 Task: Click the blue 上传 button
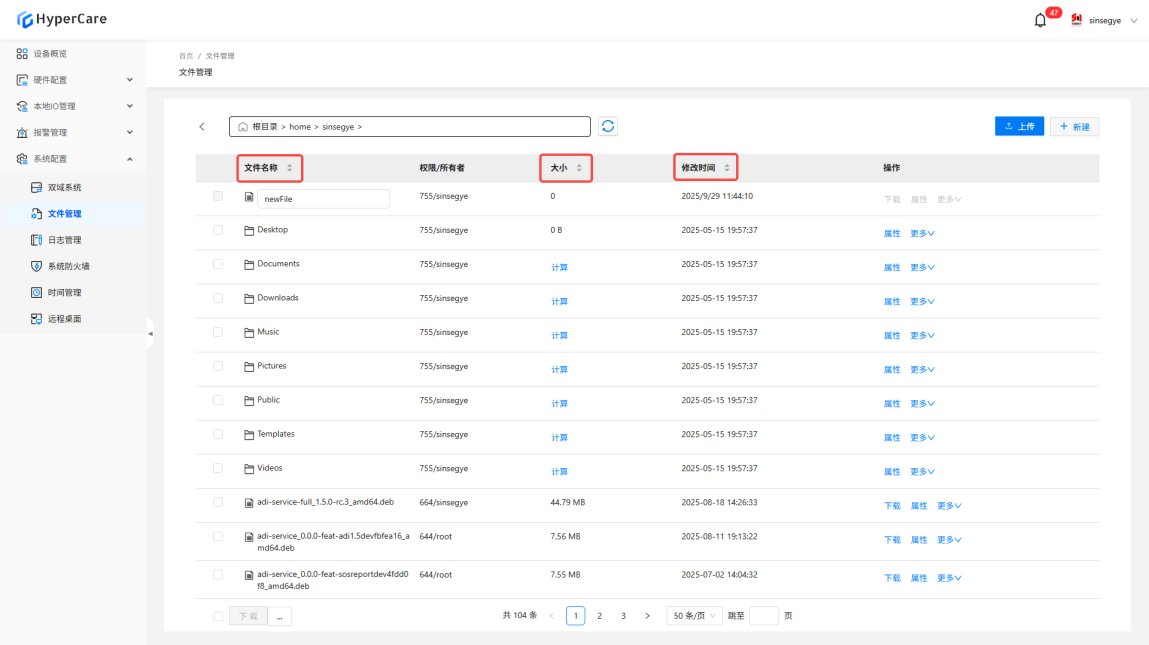pos(1019,127)
